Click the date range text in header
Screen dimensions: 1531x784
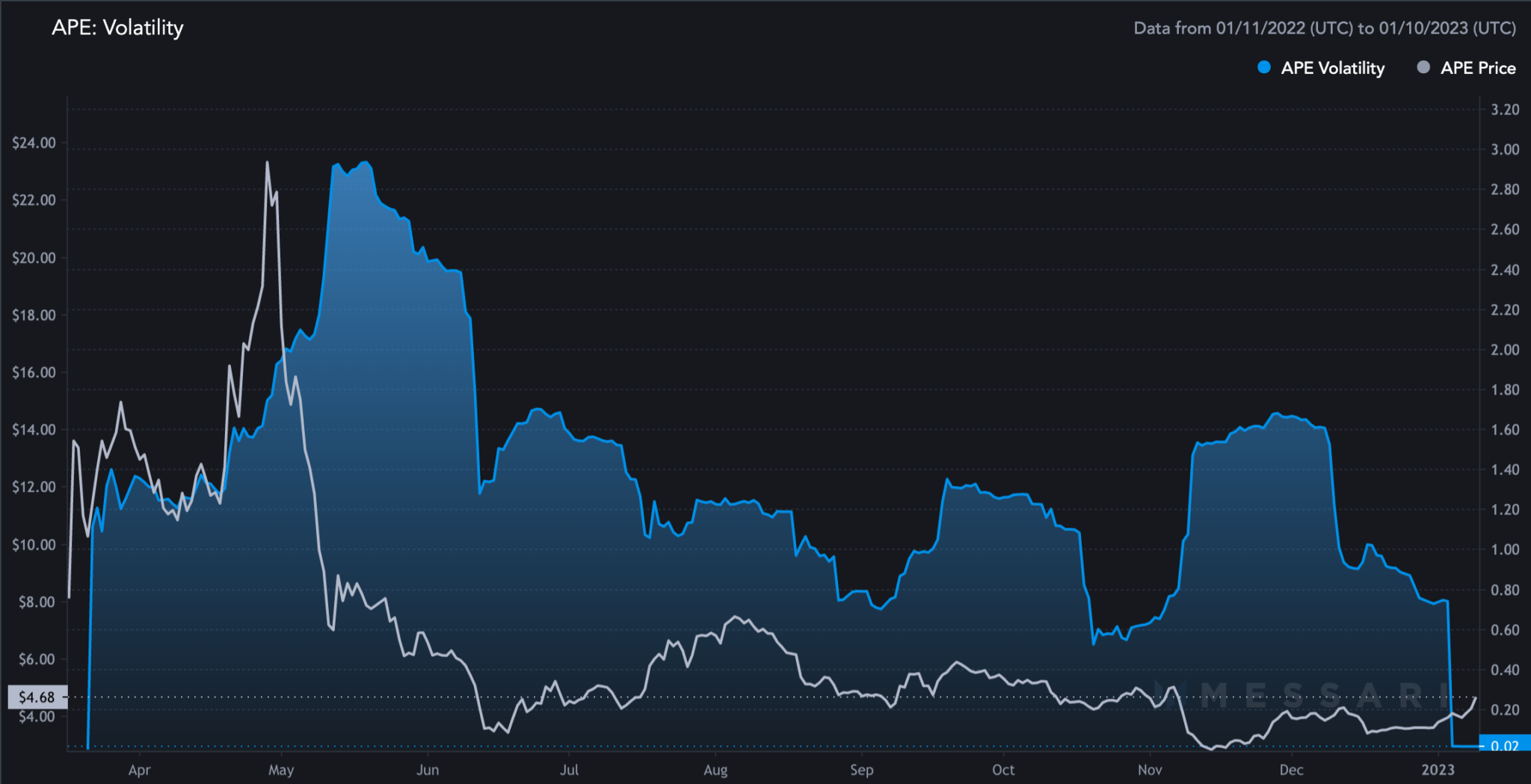[1325, 28]
